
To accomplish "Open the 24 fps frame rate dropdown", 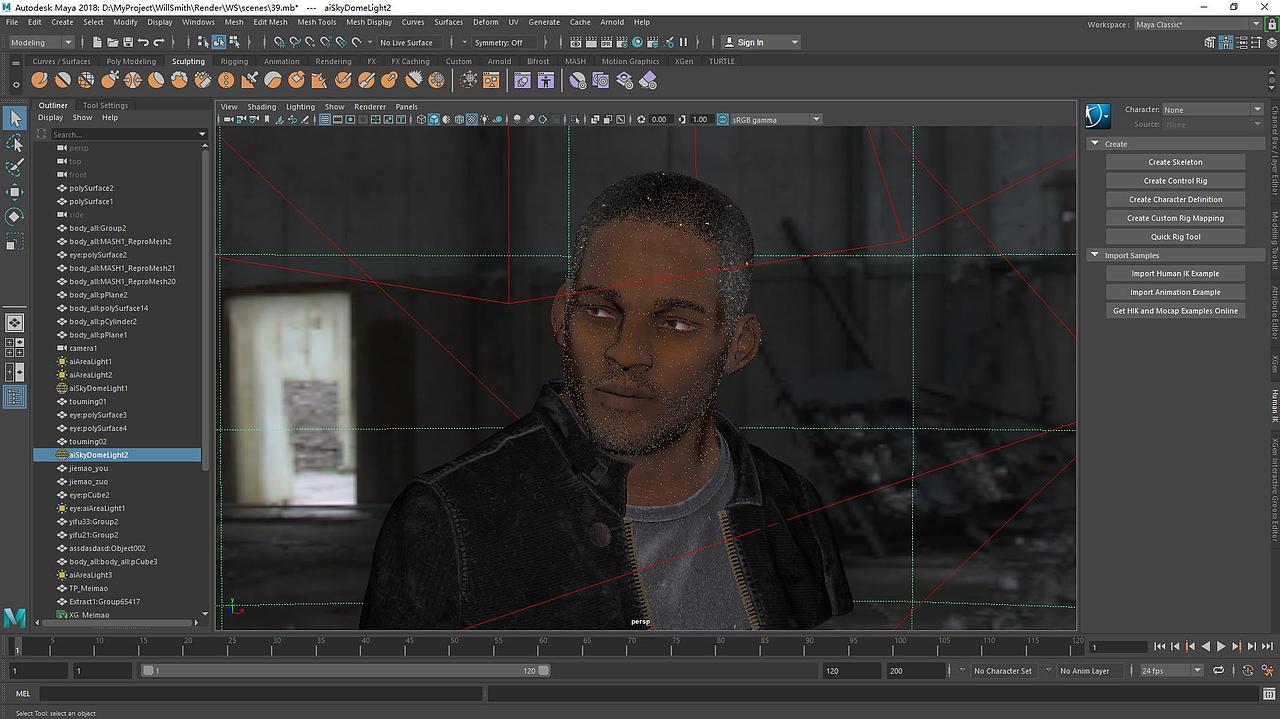I will click(x=1171, y=671).
